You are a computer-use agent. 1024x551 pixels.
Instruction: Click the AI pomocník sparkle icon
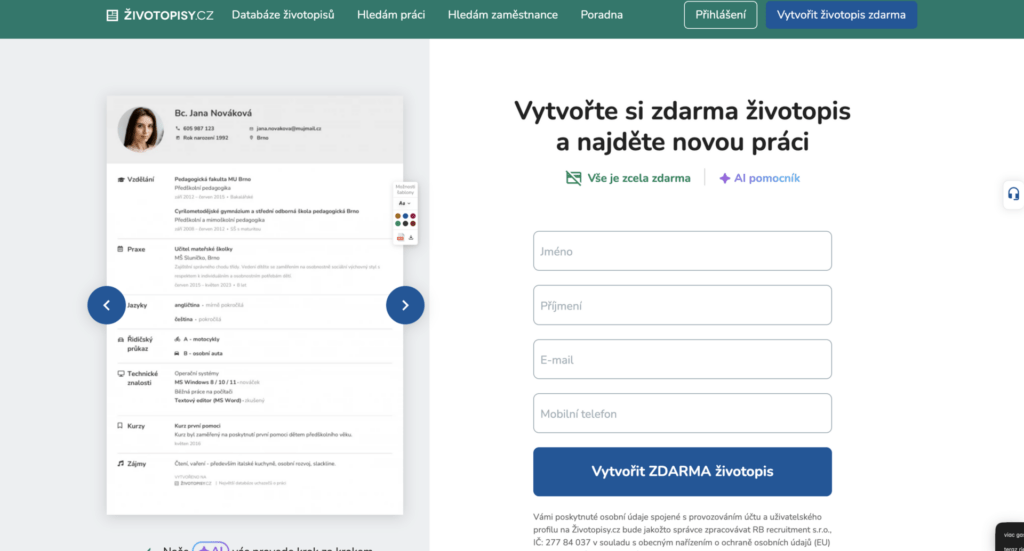[x=725, y=178]
